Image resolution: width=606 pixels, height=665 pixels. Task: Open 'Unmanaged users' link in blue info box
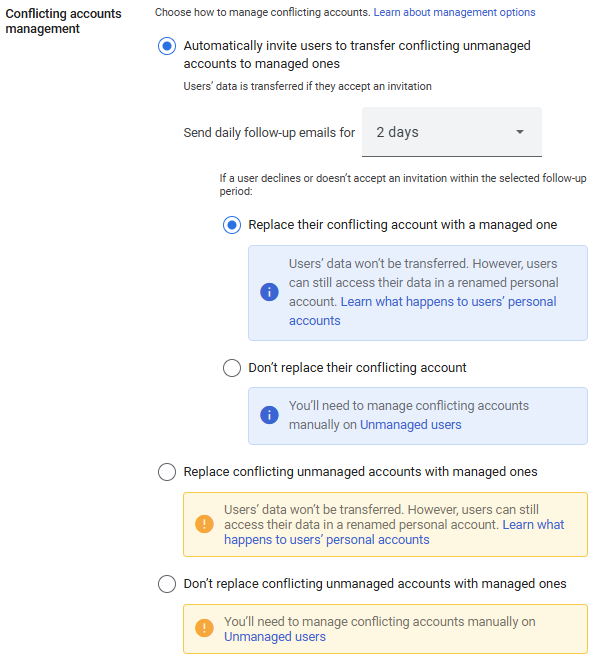click(411, 425)
